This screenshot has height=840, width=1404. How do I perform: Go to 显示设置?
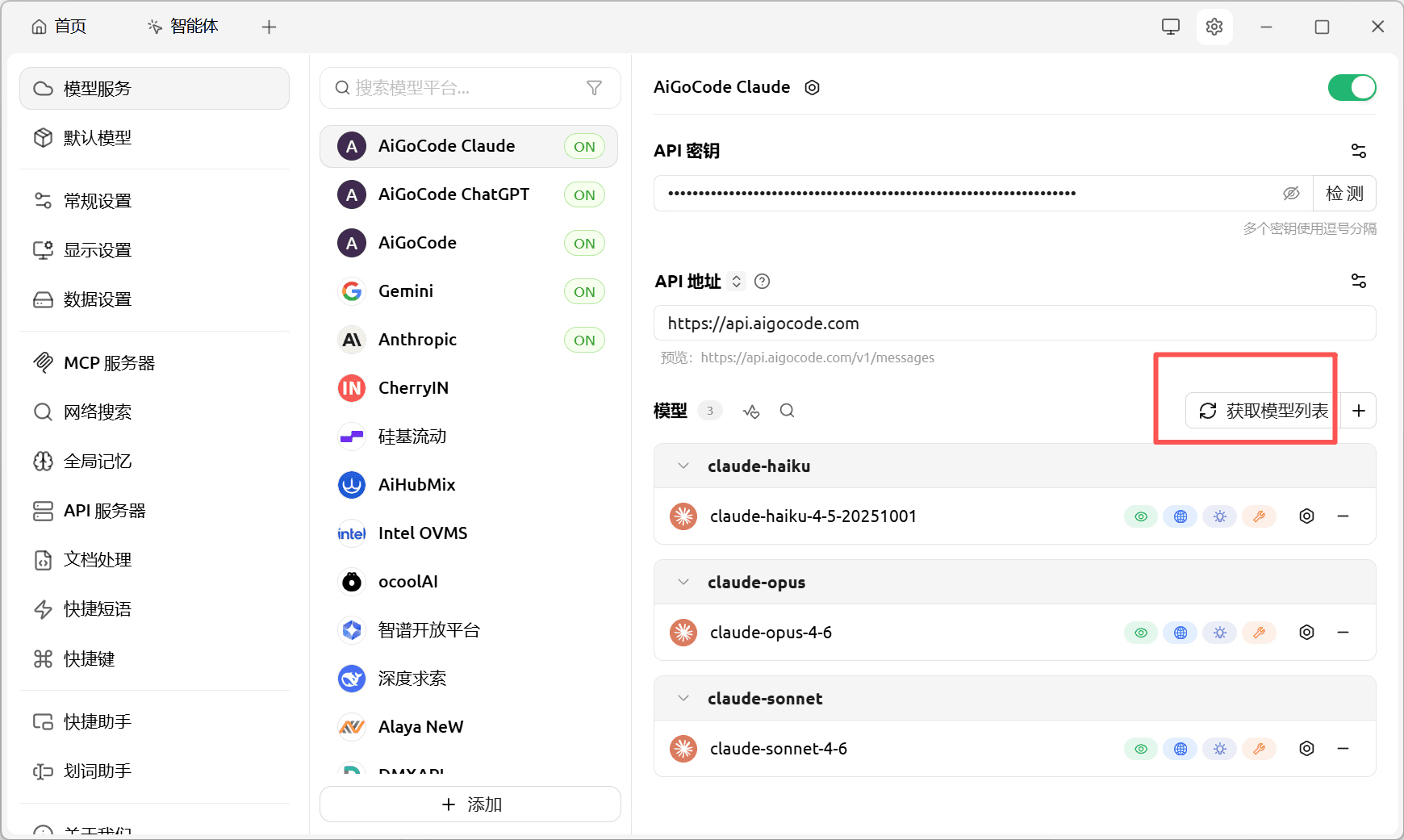click(x=154, y=250)
